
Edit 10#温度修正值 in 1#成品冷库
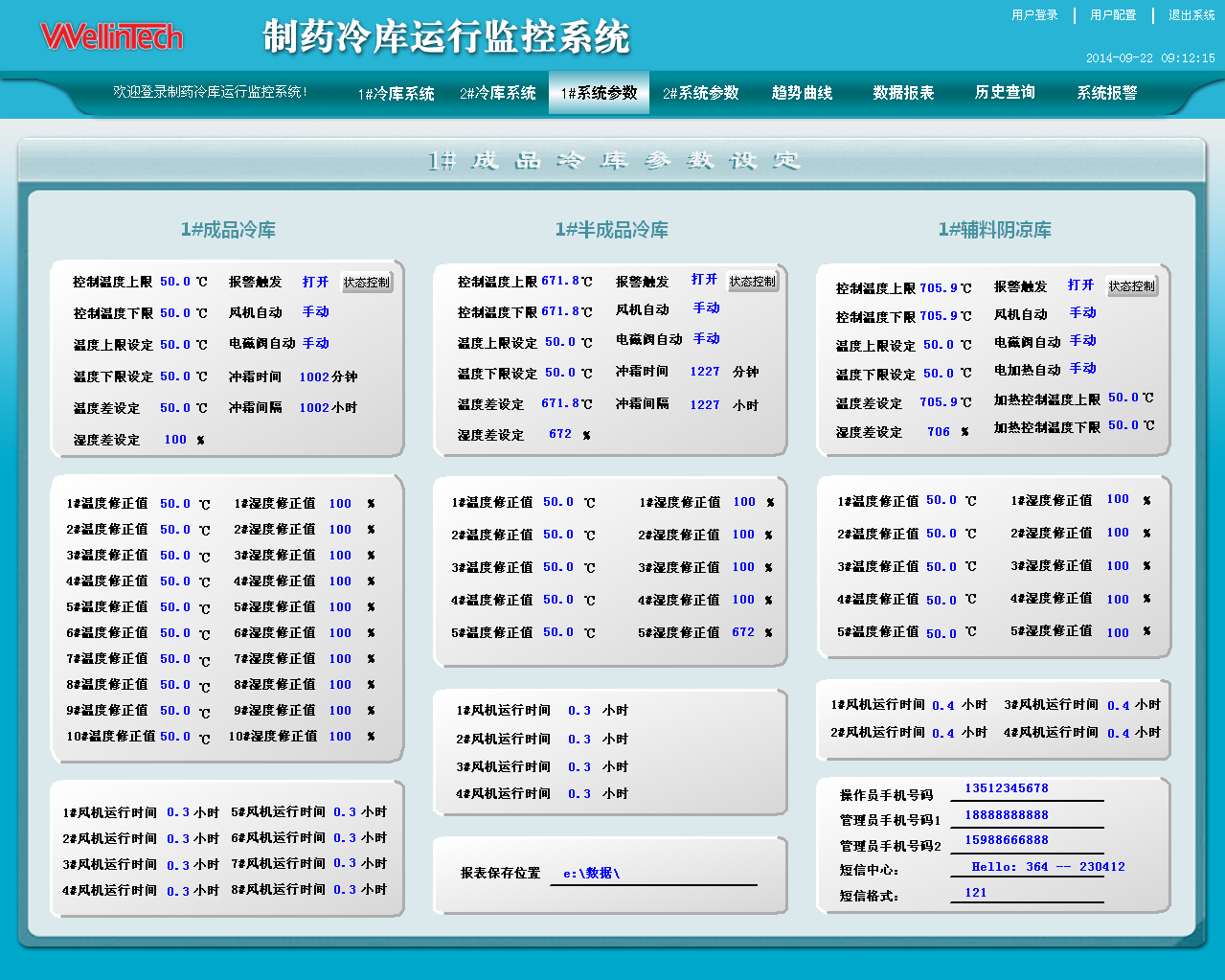175,737
